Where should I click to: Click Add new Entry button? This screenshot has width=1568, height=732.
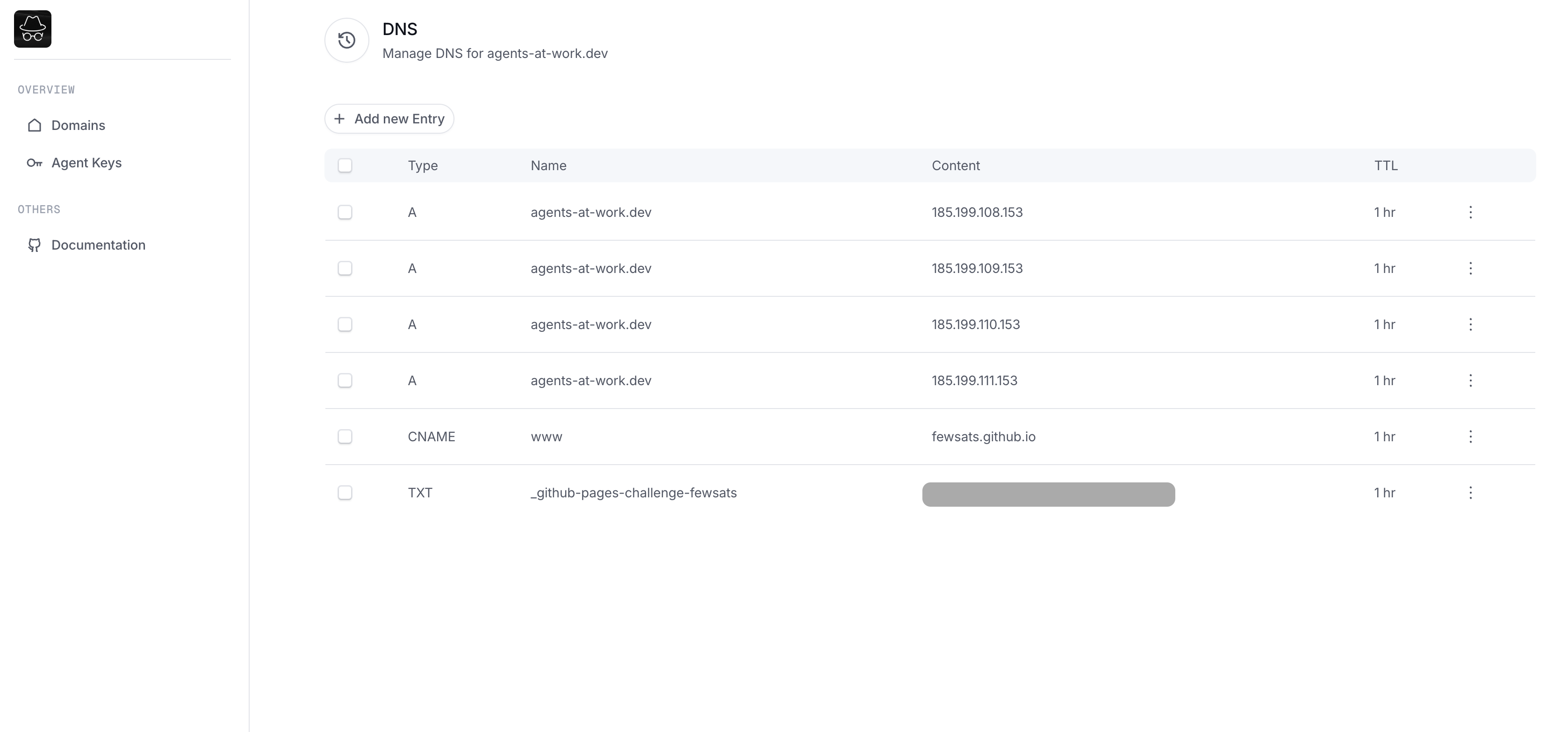[389, 119]
